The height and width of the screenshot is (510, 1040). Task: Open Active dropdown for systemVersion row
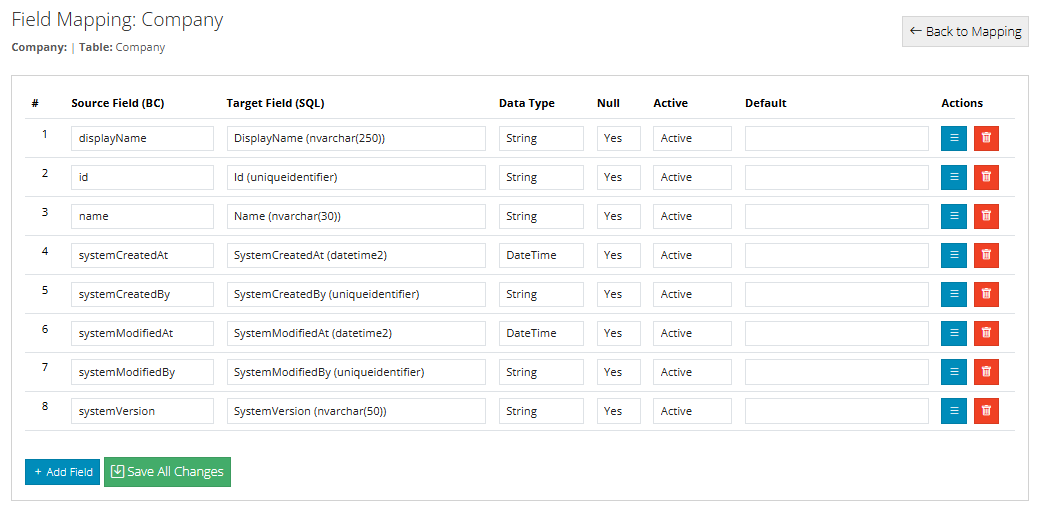(x=692, y=411)
